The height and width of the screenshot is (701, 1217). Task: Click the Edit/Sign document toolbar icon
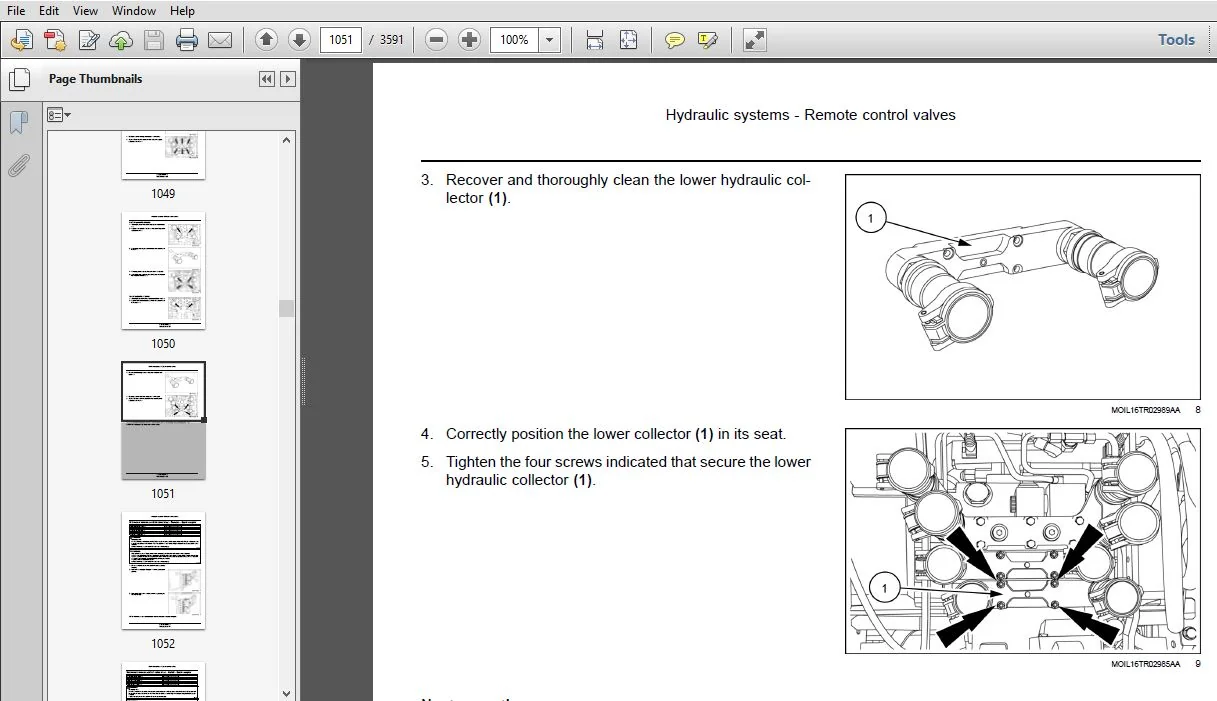[x=89, y=40]
